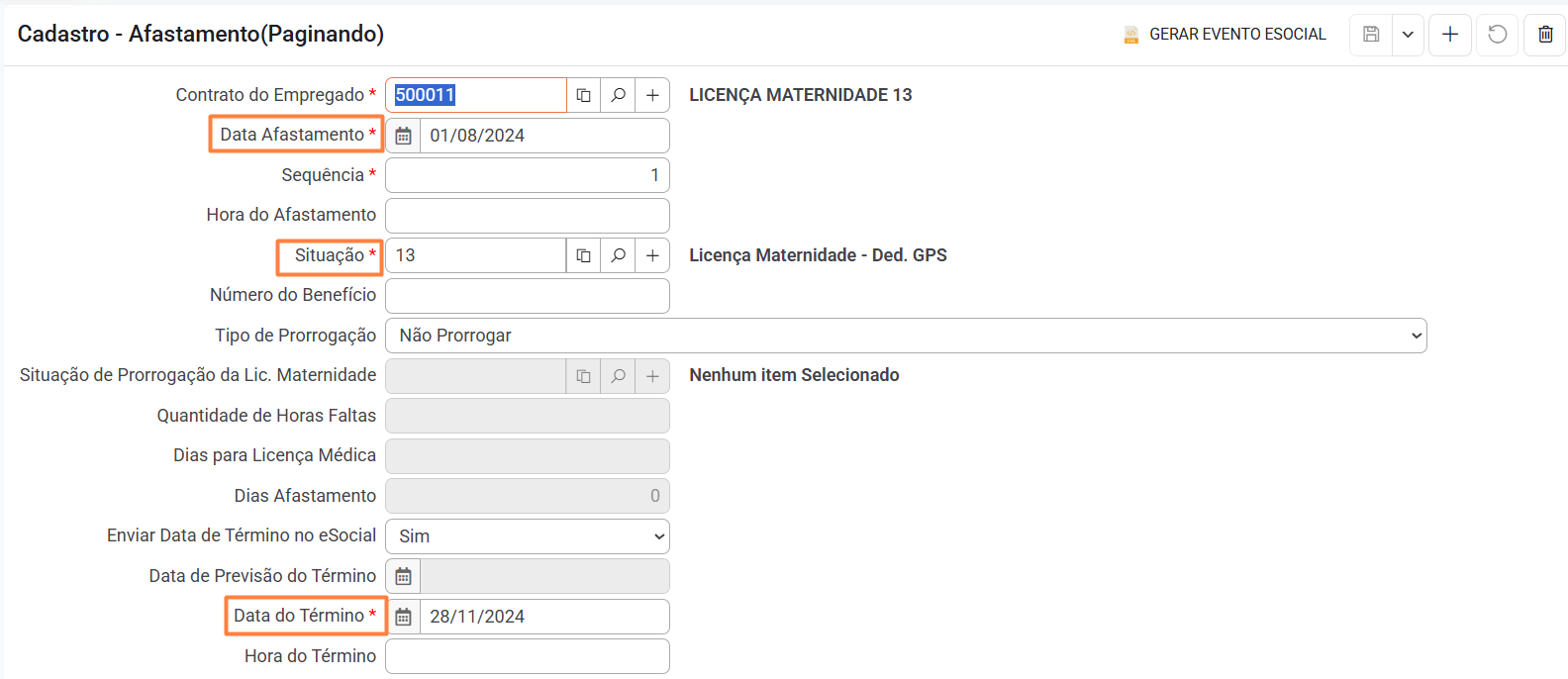Search Situação using the magnifier icon
Screen dimensions: 1568x679
coord(618,255)
